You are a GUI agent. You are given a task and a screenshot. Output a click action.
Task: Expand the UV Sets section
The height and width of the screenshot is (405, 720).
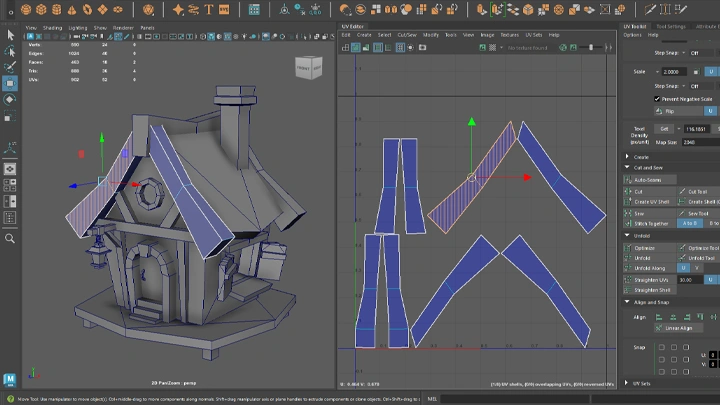(640, 383)
